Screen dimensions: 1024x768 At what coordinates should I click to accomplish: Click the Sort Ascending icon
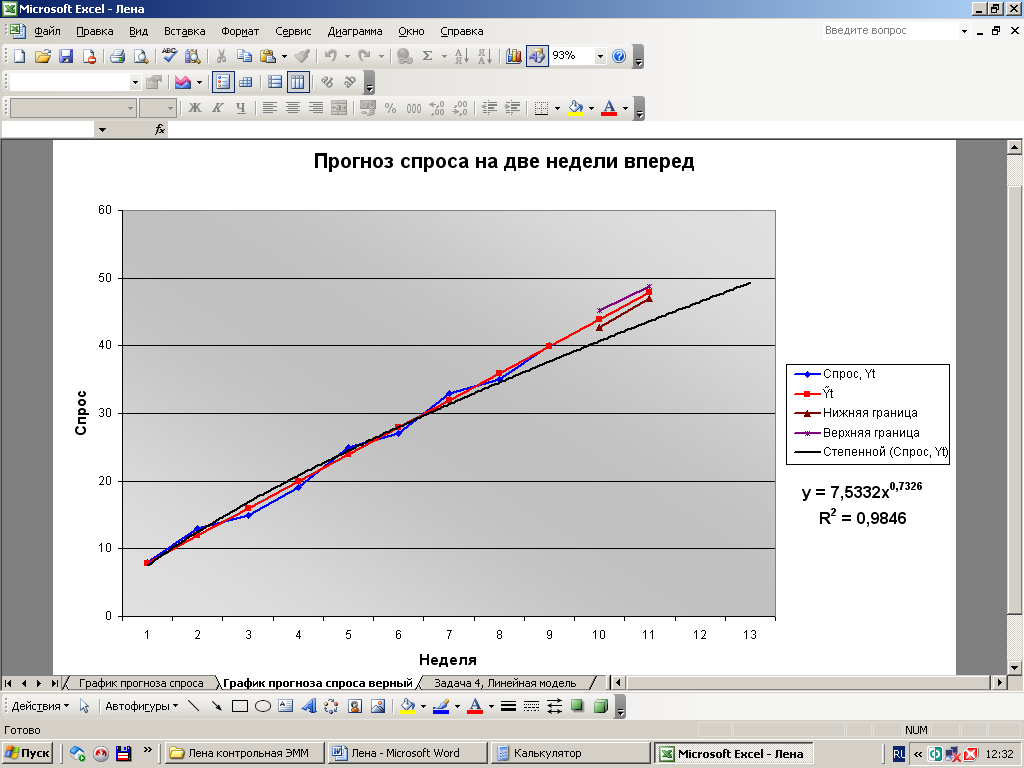tap(461, 56)
